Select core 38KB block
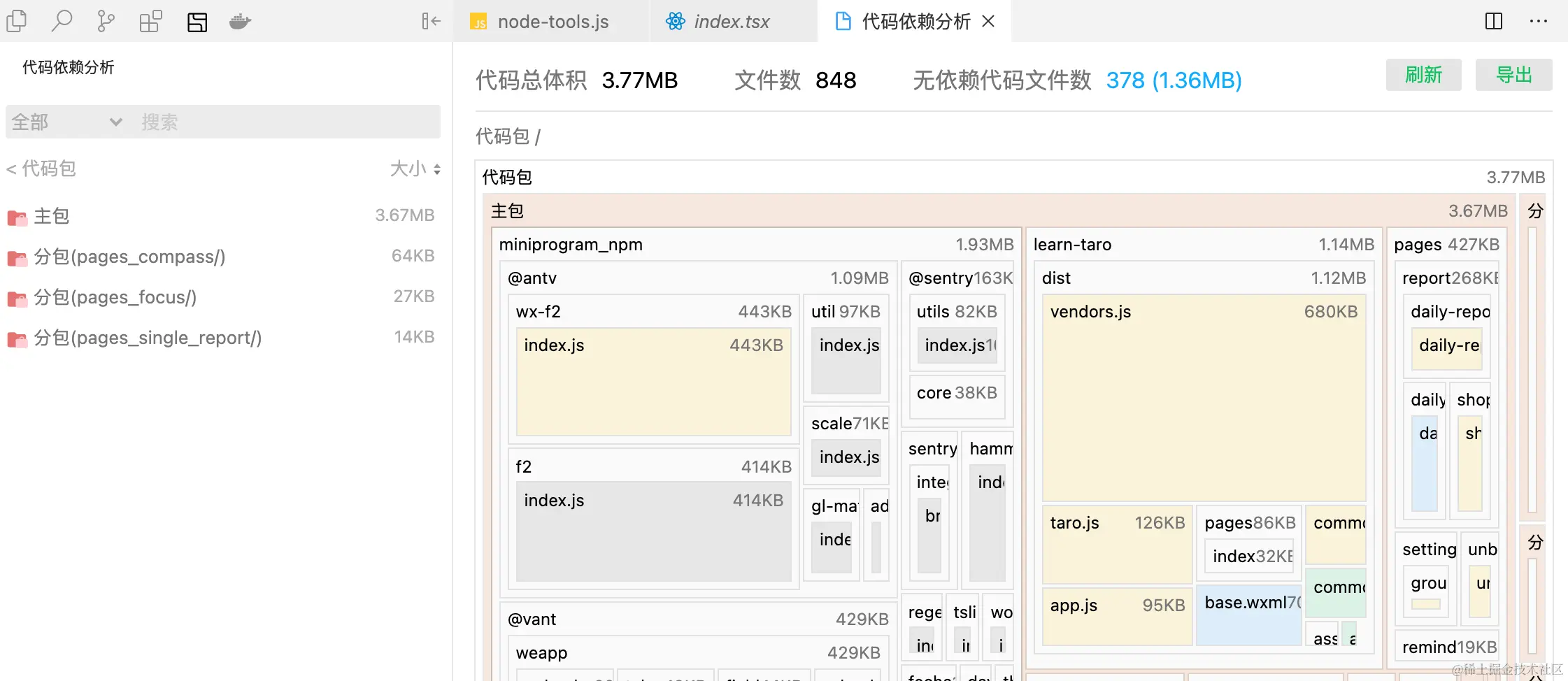This screenshot has width=1568, height=681. click(957, 396)
